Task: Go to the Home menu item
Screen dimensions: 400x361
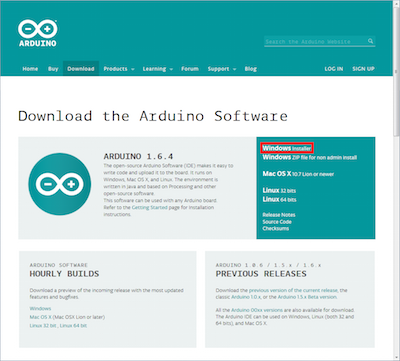Action: click(30, 69)
